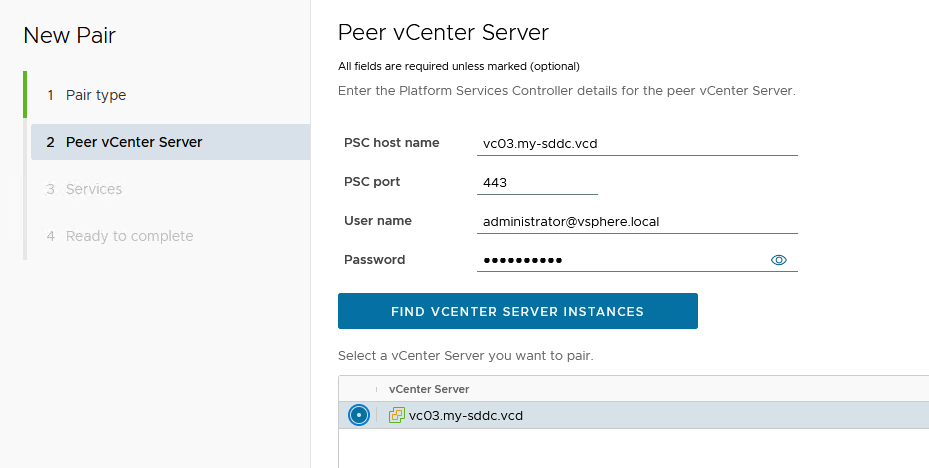Image resolution: width=929 pixels, height=468 pixels.
Task: Jump to step 4 Ready to complete
Action: click(129, 236)
